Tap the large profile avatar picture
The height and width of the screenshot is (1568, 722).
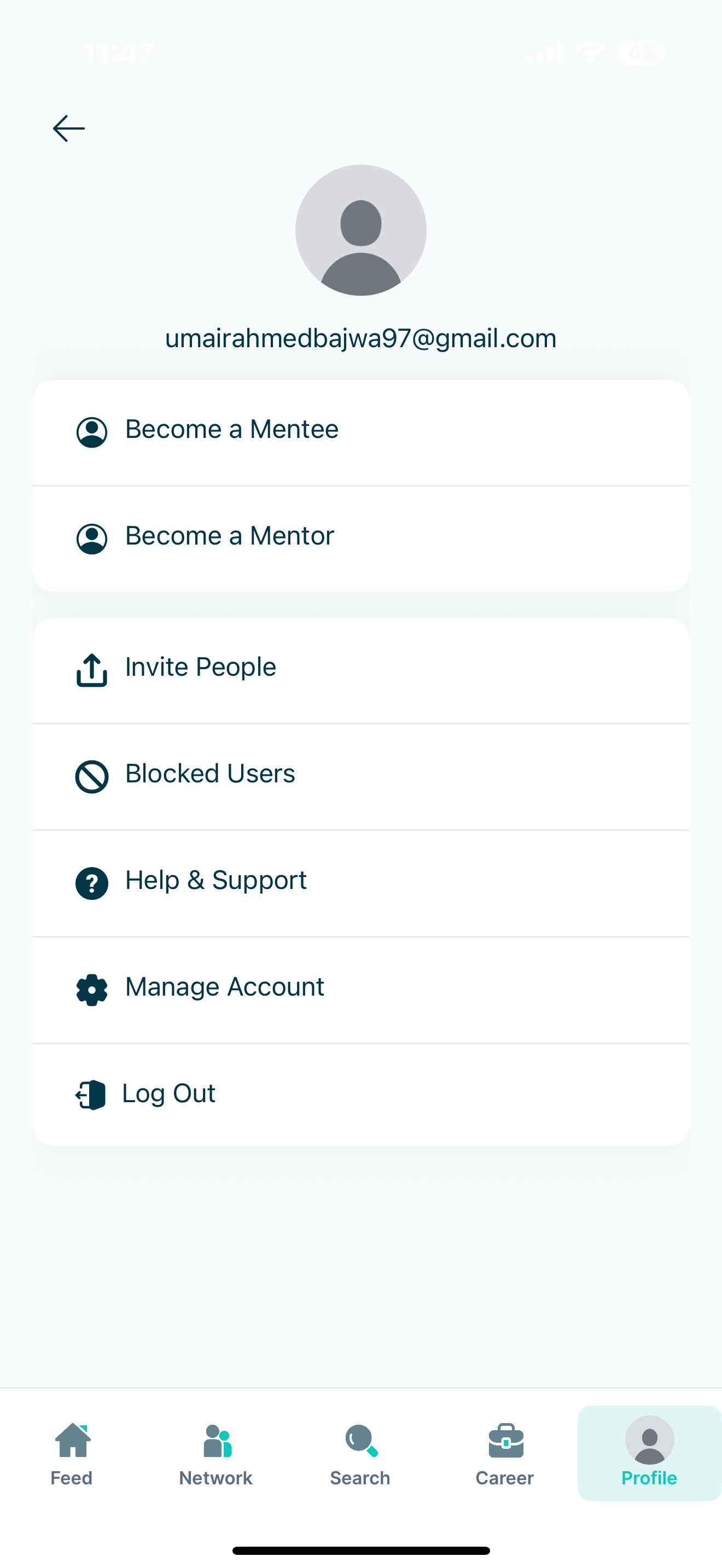tap(361, 230)
